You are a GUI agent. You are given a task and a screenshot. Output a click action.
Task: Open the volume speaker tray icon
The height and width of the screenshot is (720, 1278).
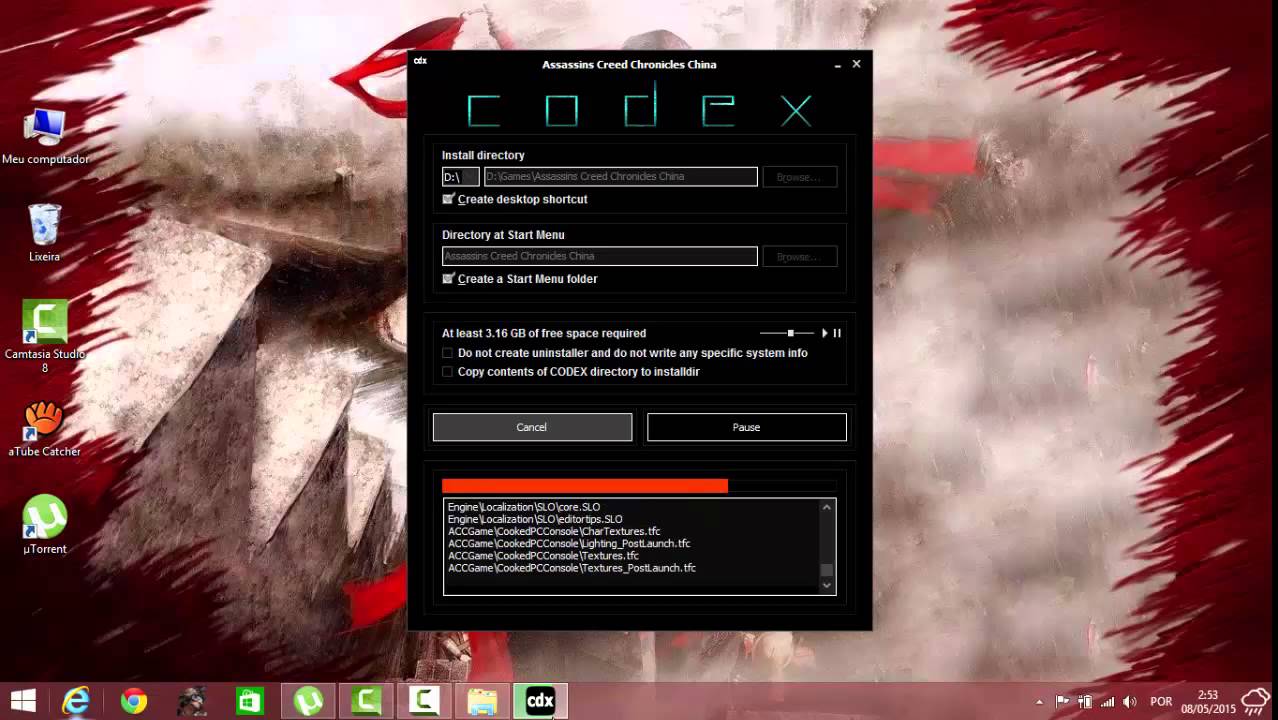tap(1130, 702)
